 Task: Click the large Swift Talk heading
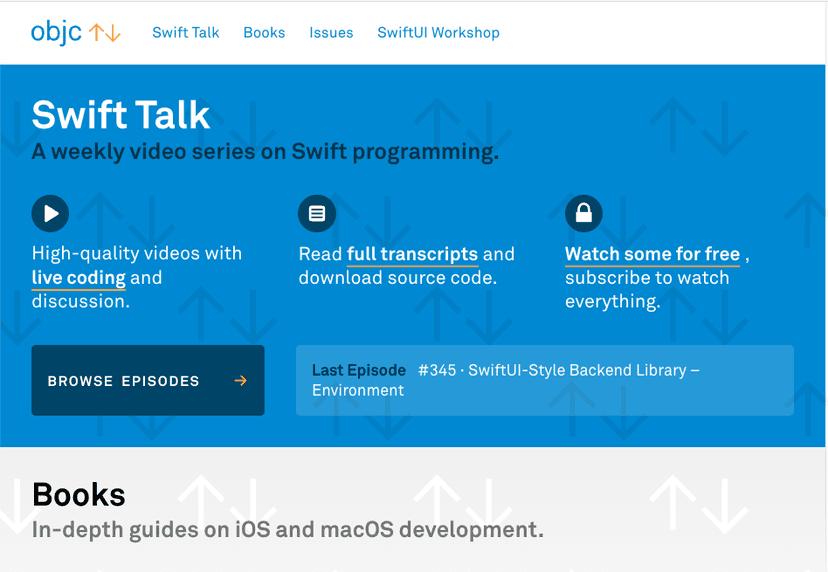coord(121,115)
